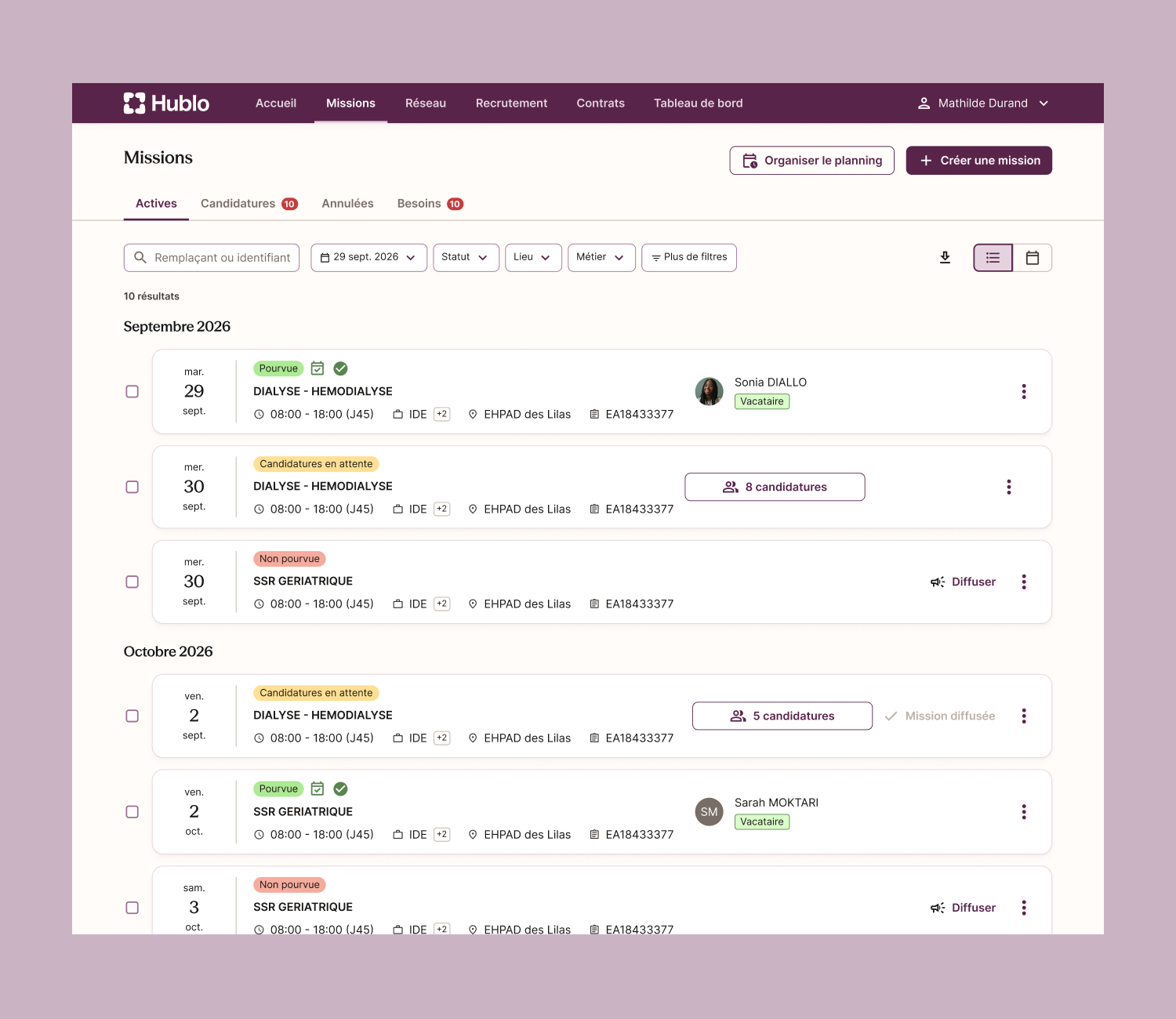
Task: Download the missions list
Action: (x=945, y=257)
